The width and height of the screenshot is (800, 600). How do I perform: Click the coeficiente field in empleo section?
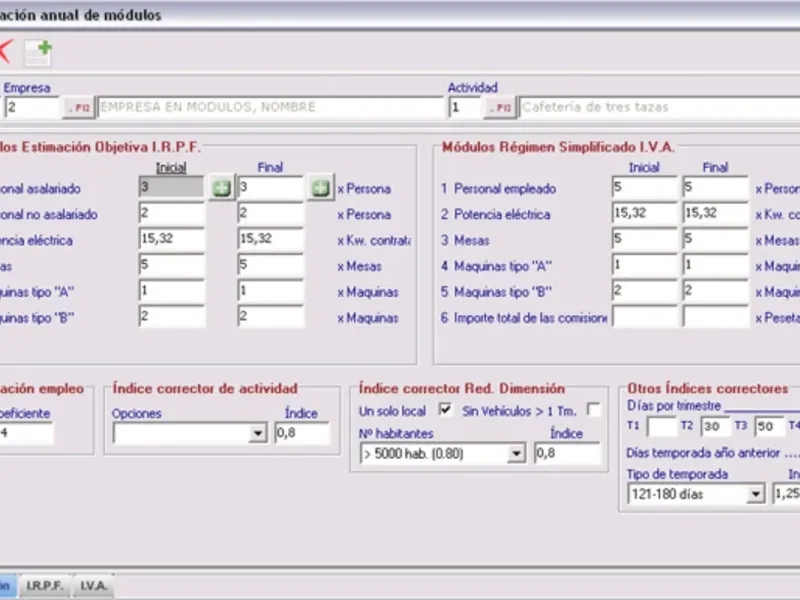coord(27,434)
